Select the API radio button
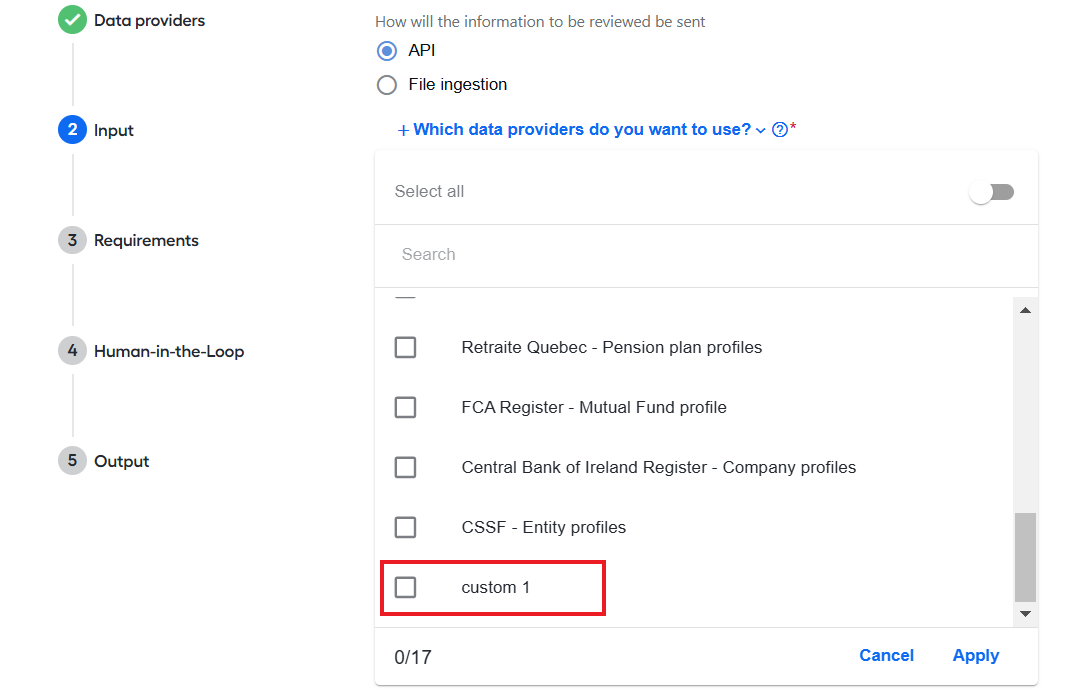The width and height of the screenshot is (1090, 699). pyautogui.click(x=387, y=51)
